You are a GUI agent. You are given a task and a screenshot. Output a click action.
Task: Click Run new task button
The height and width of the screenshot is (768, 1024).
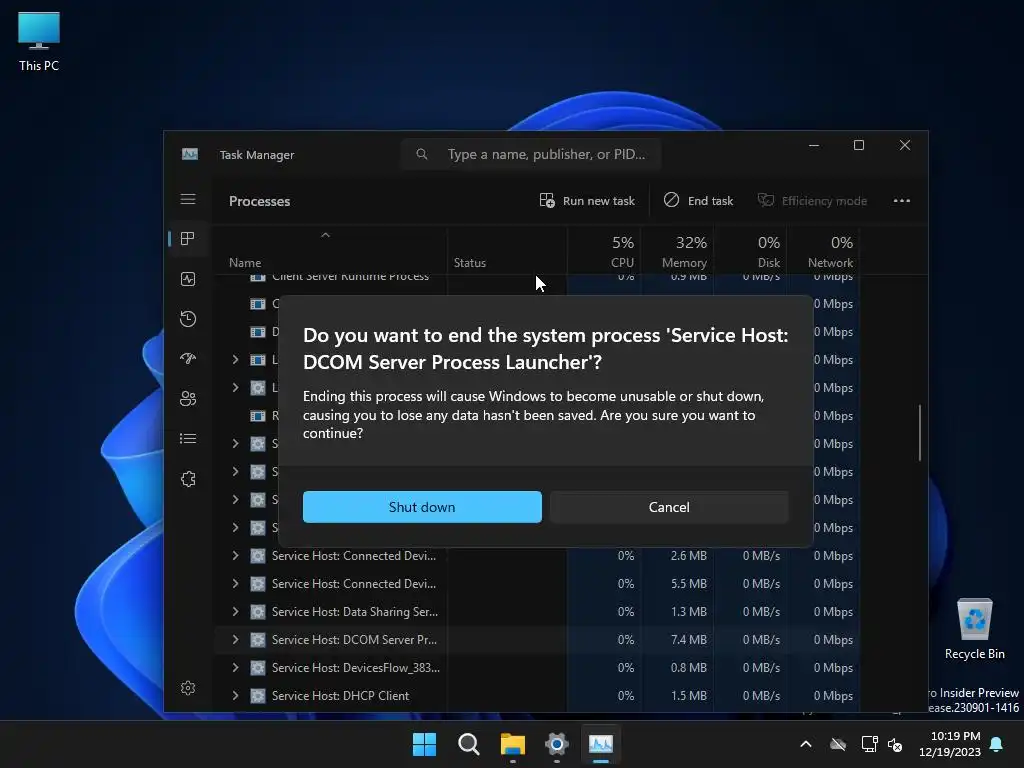tap(587, 200)
